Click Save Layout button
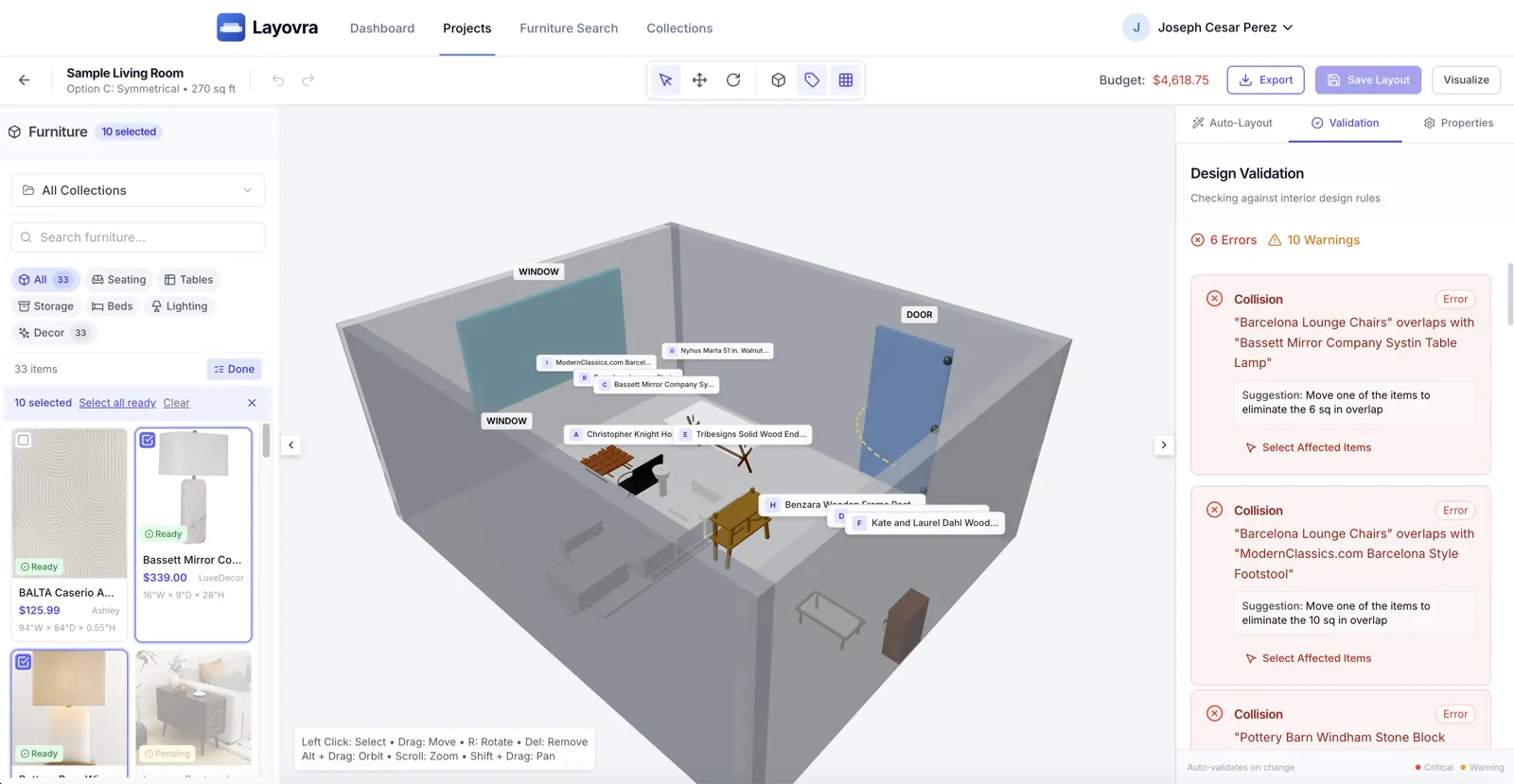 click(x=1368, y=80)
